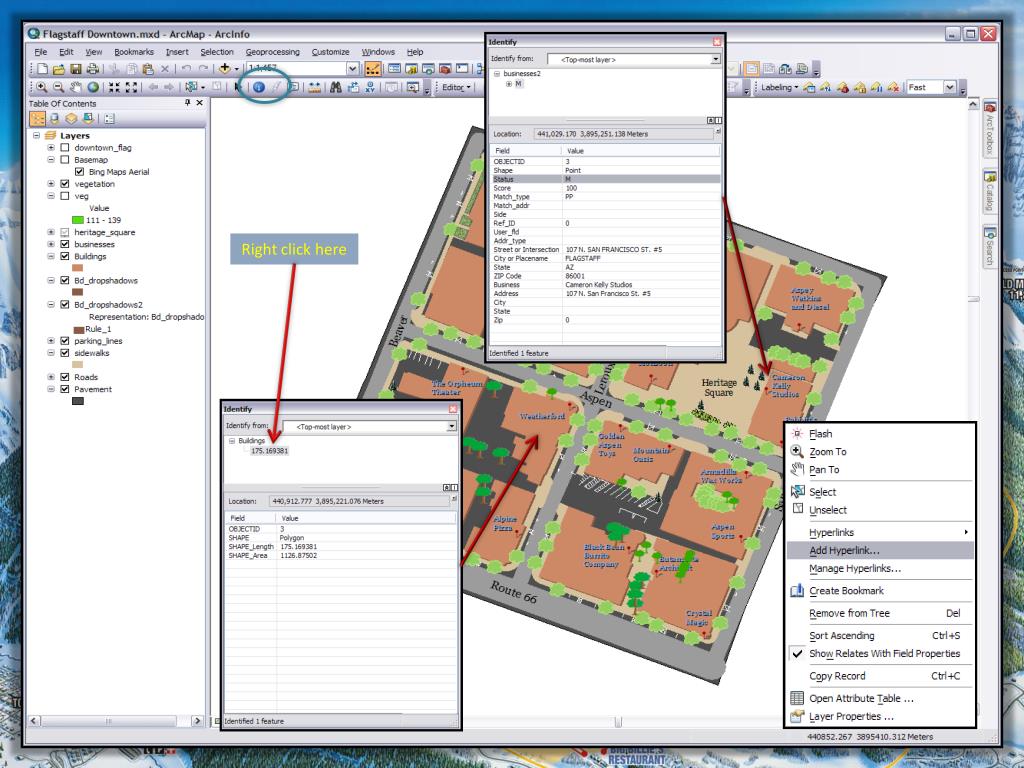
Task: Print the map using the printer icon
Action: click(x=93, y=69)
